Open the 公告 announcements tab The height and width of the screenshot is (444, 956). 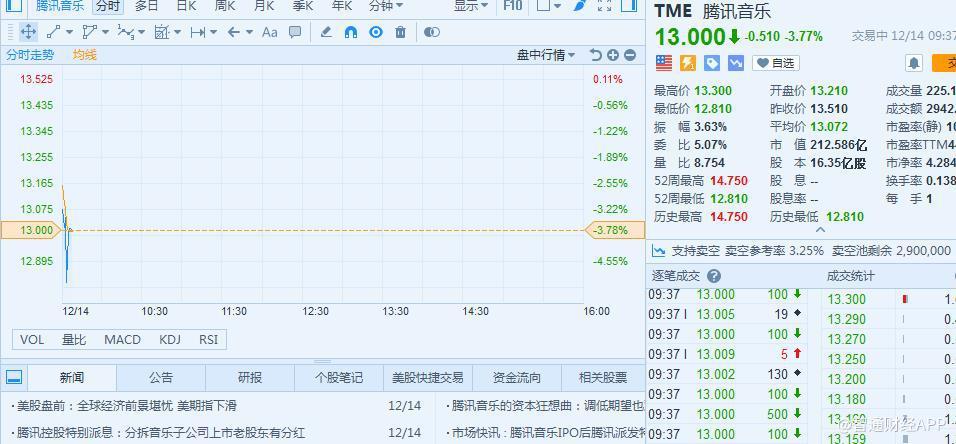coord(161,378)
